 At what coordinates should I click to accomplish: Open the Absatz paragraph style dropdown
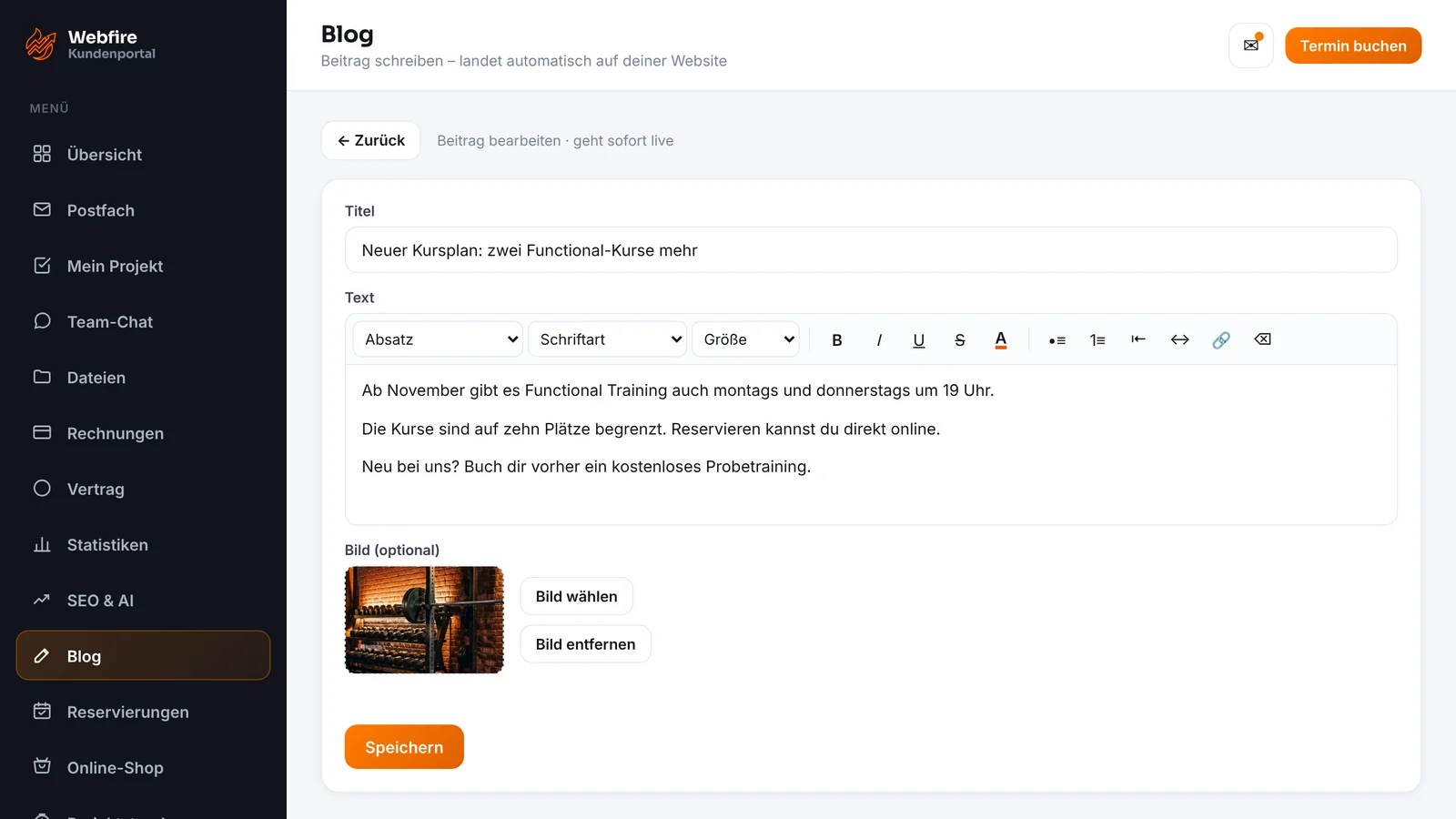pos(438,339)
